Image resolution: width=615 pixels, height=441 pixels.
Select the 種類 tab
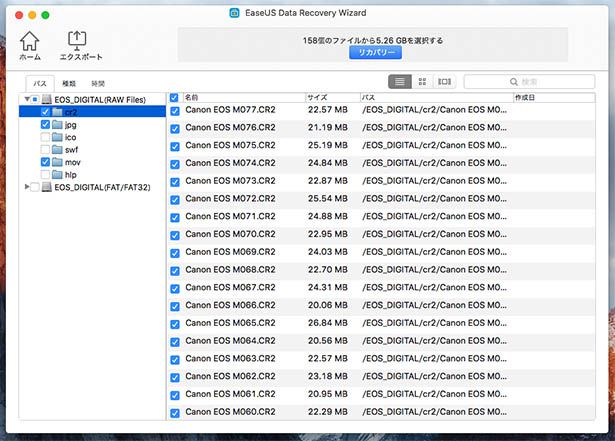(x=69, y=84)
